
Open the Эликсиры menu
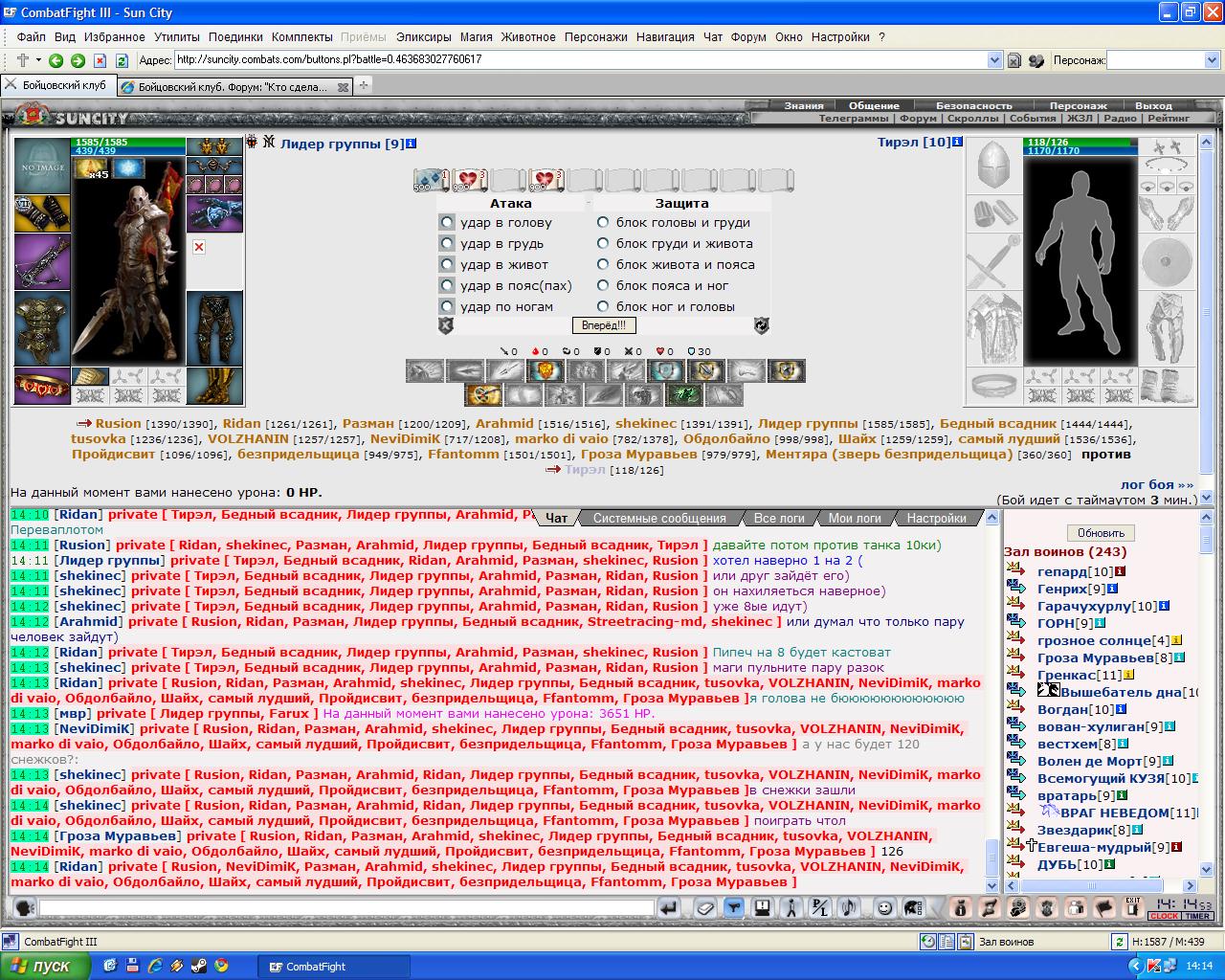[423, 36]
